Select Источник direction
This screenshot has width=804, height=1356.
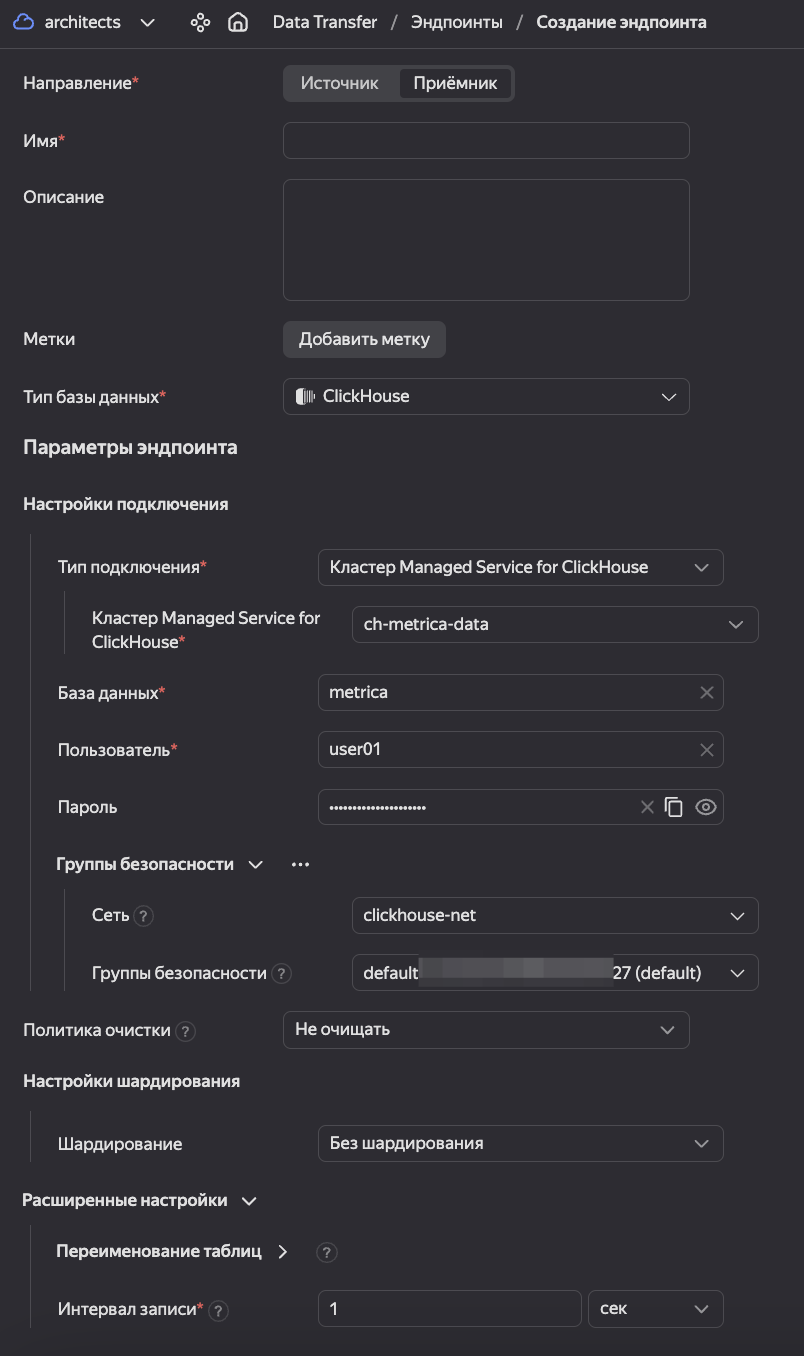(x=340, y=83)
